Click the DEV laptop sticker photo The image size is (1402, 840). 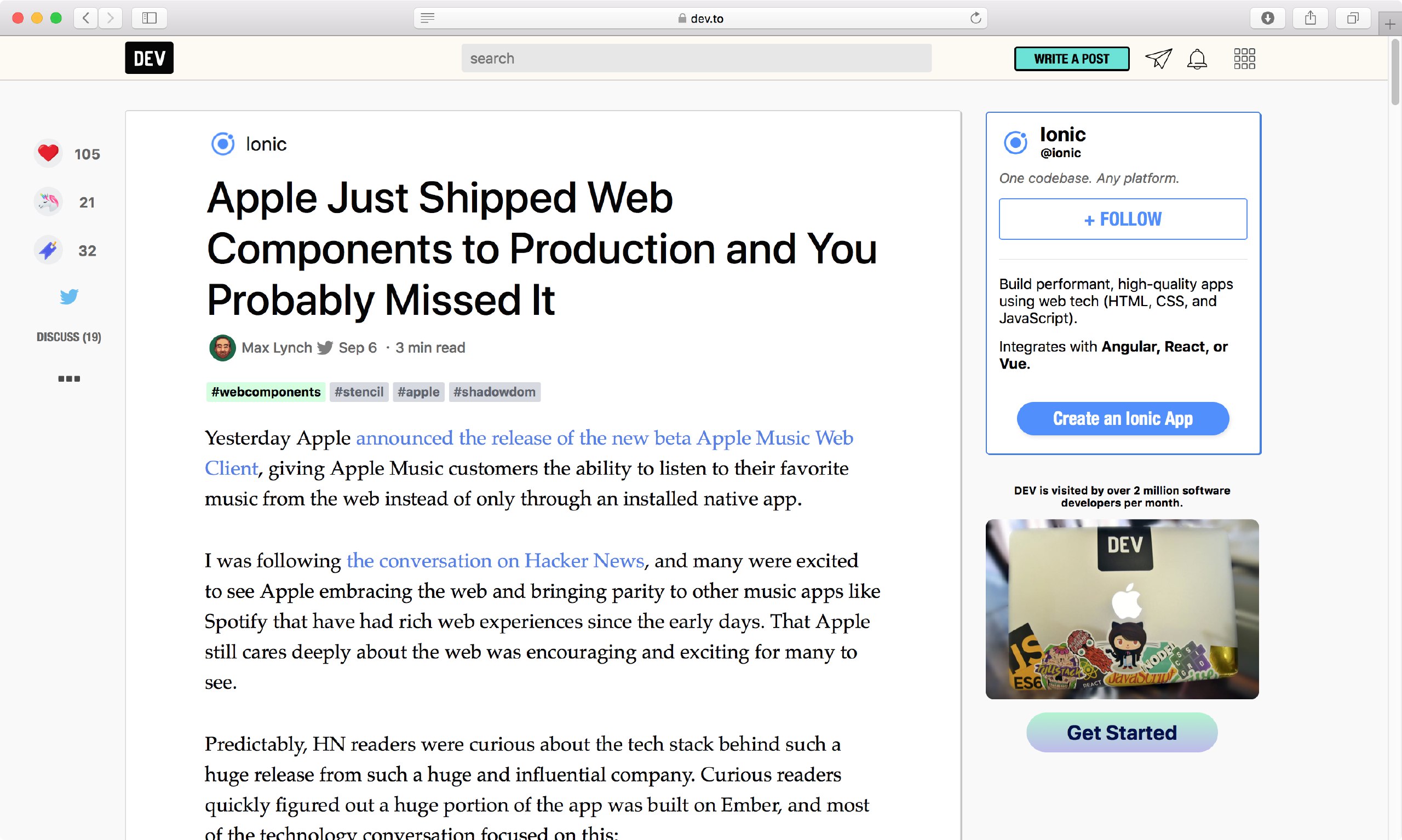[x=1122, y=609]
